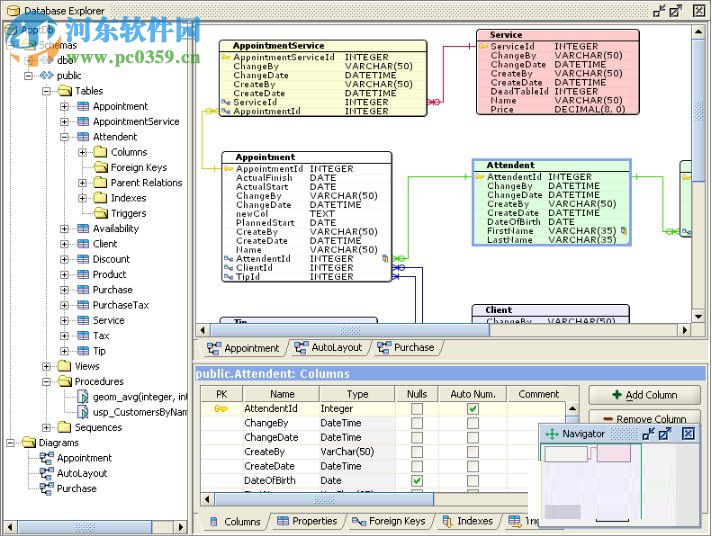The image size is (712, 536).
Task: Expand the Parent Relations folder
Action: click(x=82, y=183)
